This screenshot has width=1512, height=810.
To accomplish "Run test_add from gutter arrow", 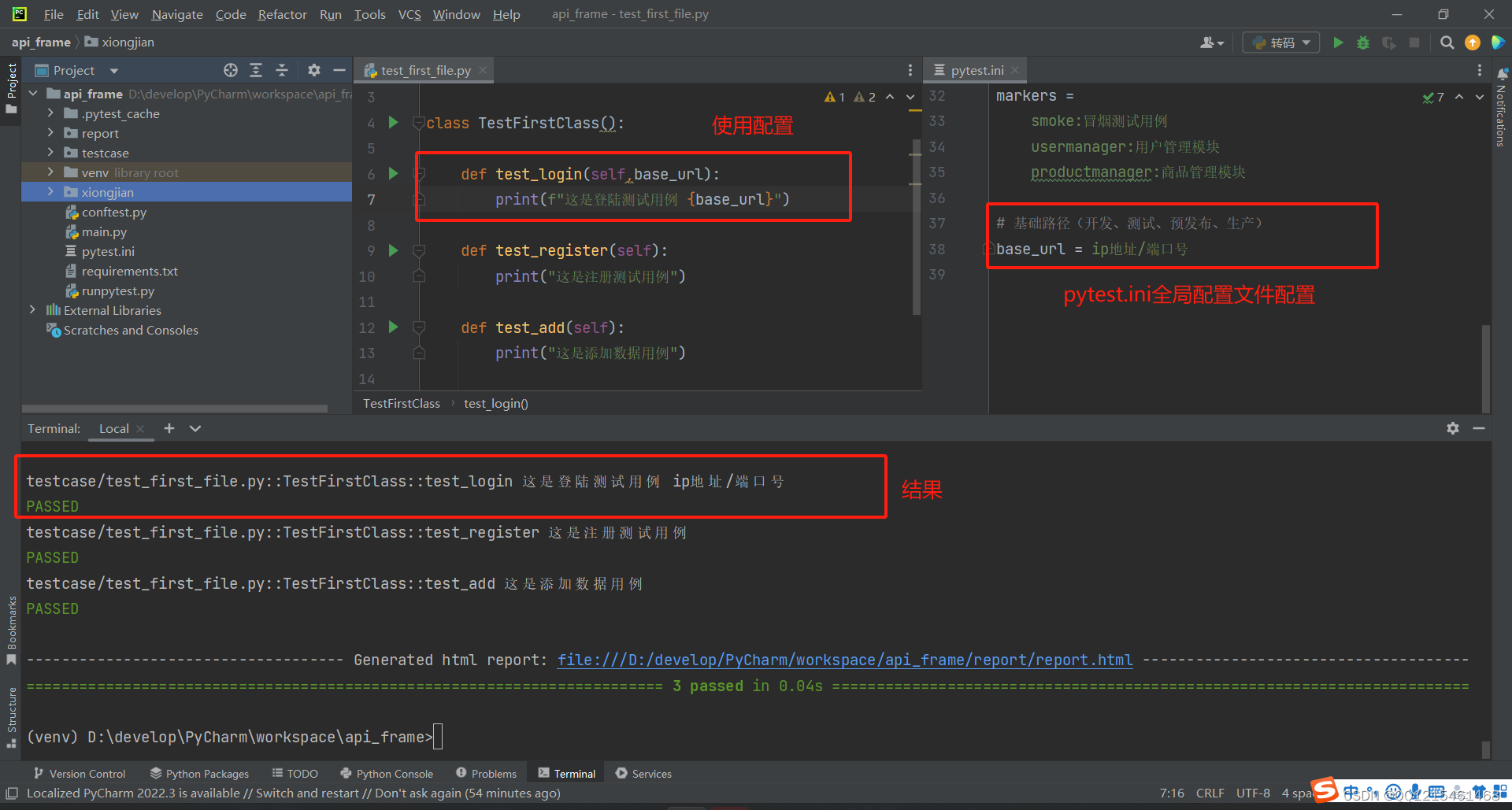I will click(x=393, y=327).
